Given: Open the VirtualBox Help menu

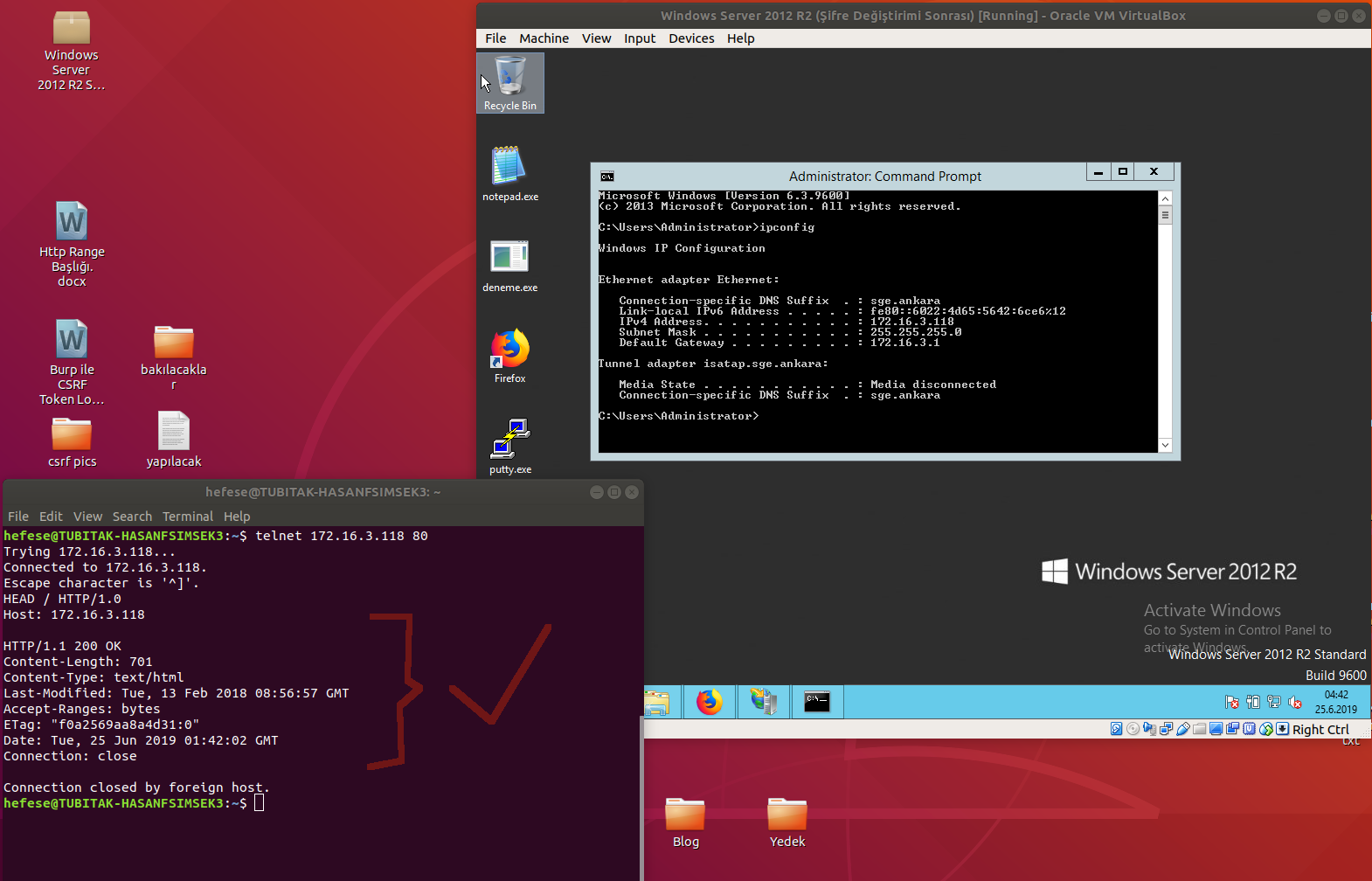Looking at the screenshot, I should point(741,38).
